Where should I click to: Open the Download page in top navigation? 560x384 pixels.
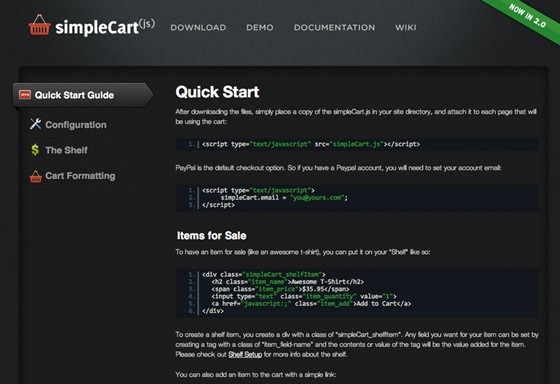point(198,28)
